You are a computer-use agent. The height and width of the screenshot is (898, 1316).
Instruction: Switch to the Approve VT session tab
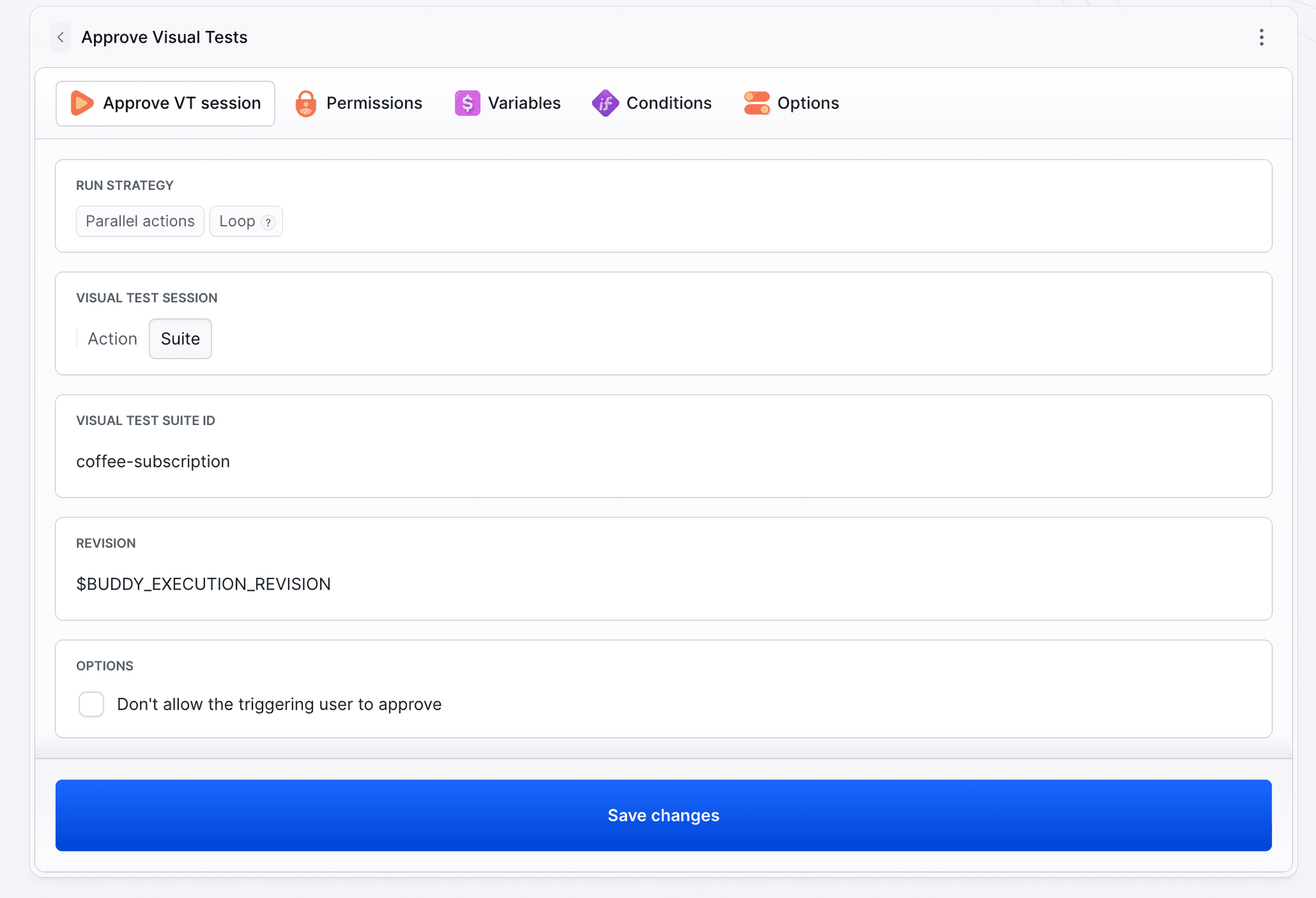click(165, 104)
